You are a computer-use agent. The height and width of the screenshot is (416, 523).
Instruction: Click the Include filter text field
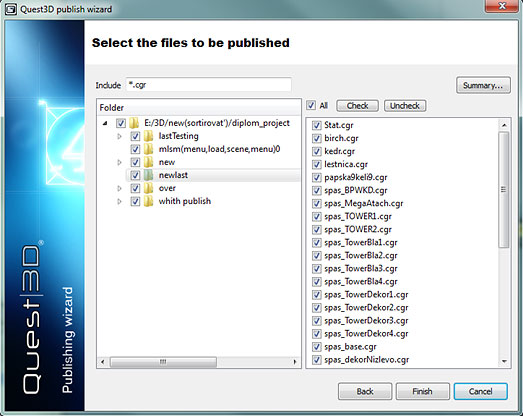coord(209,85)
